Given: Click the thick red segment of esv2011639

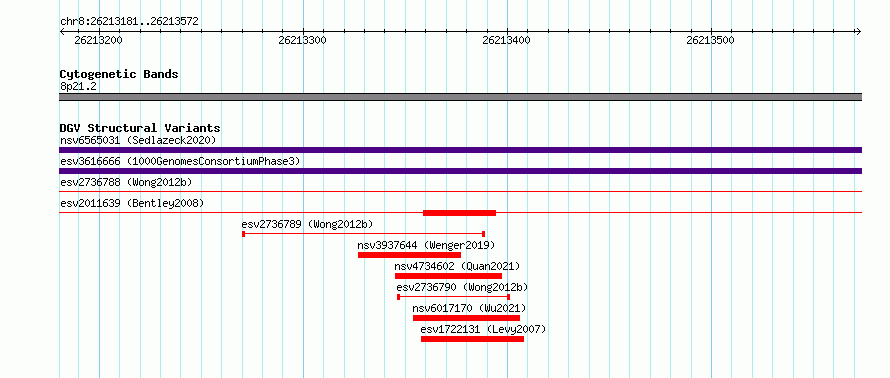Looking at the screenshot, I should pyautogui.click(x=459, y=213).
